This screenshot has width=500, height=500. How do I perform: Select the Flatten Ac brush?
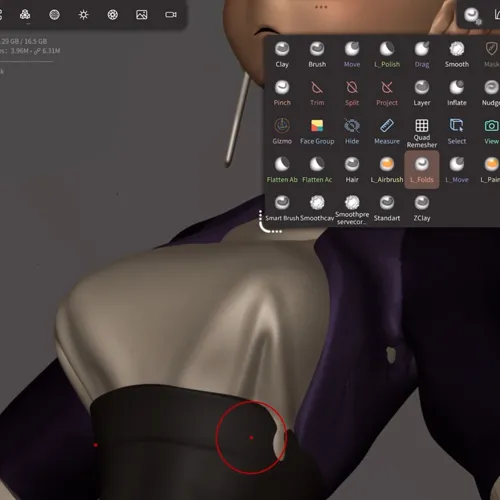pos(317,170)
